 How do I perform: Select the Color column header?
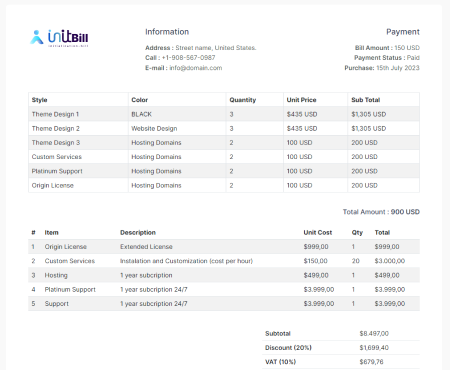(x=139, y=100)
